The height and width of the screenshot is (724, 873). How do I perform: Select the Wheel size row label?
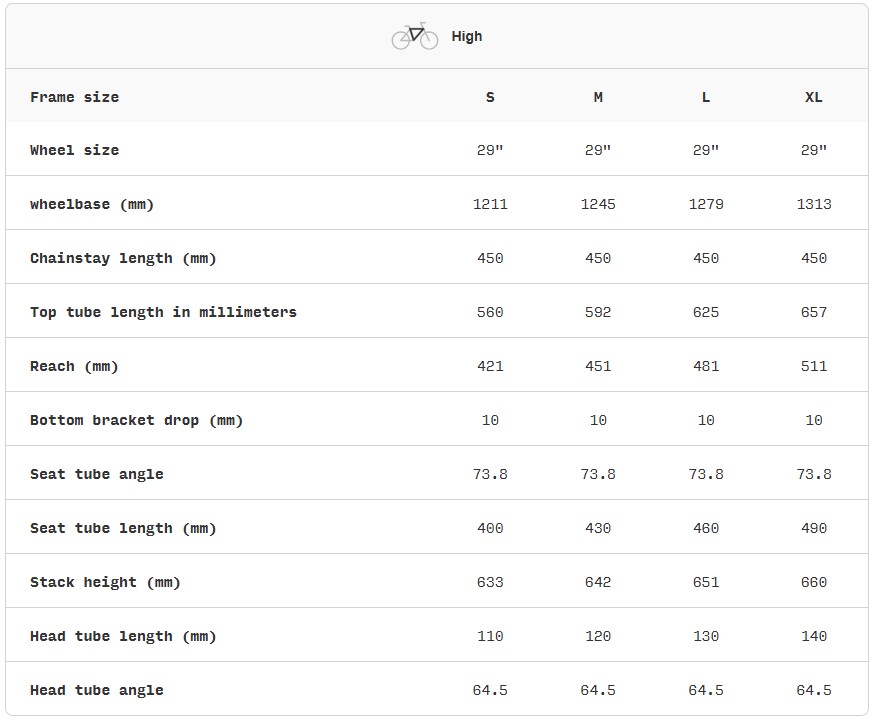75,150
